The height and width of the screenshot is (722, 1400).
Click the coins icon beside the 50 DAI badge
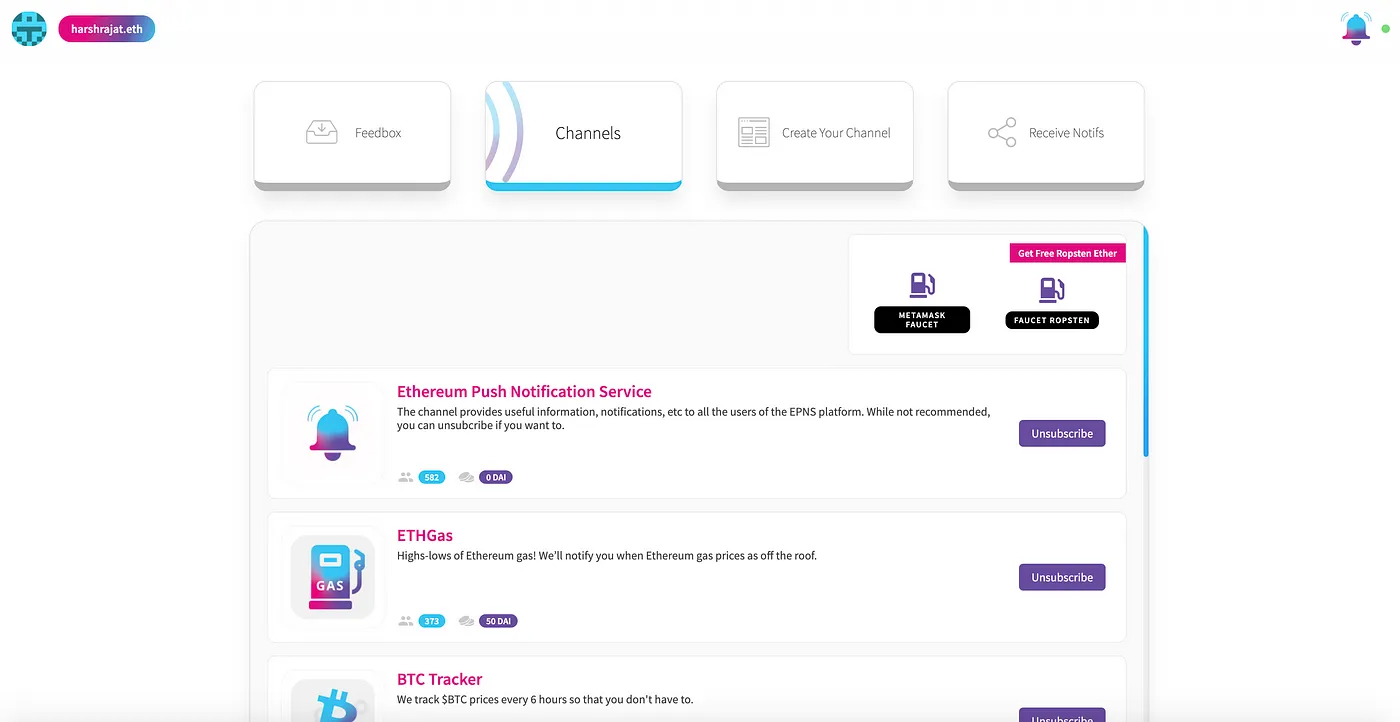pos(466,620)
